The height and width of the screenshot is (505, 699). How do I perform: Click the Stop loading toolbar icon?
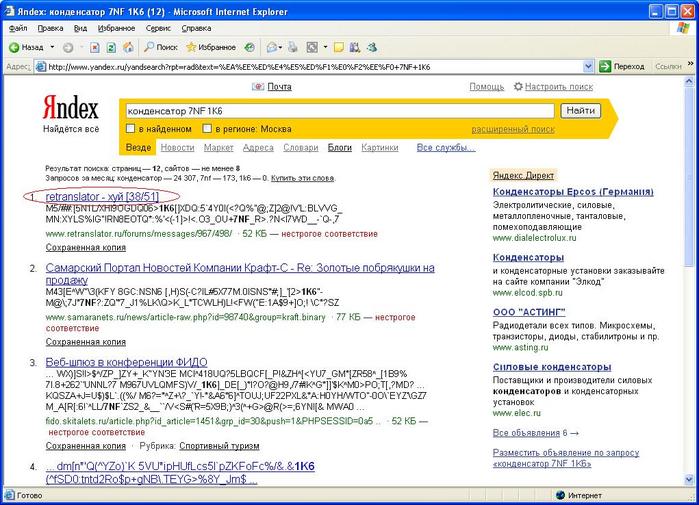click(94, 47)
